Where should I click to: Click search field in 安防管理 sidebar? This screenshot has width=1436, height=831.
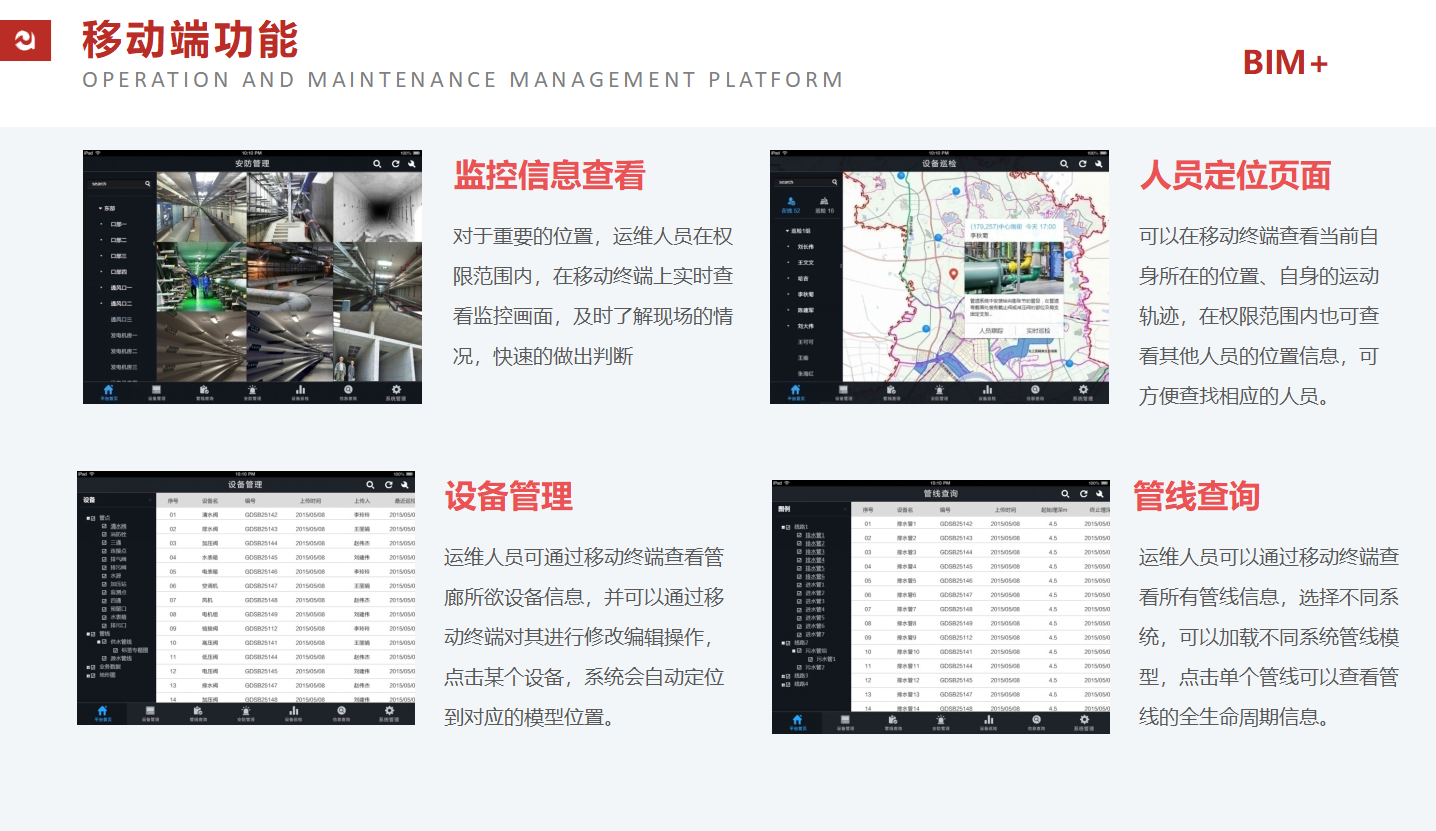(x=116, y=184)
